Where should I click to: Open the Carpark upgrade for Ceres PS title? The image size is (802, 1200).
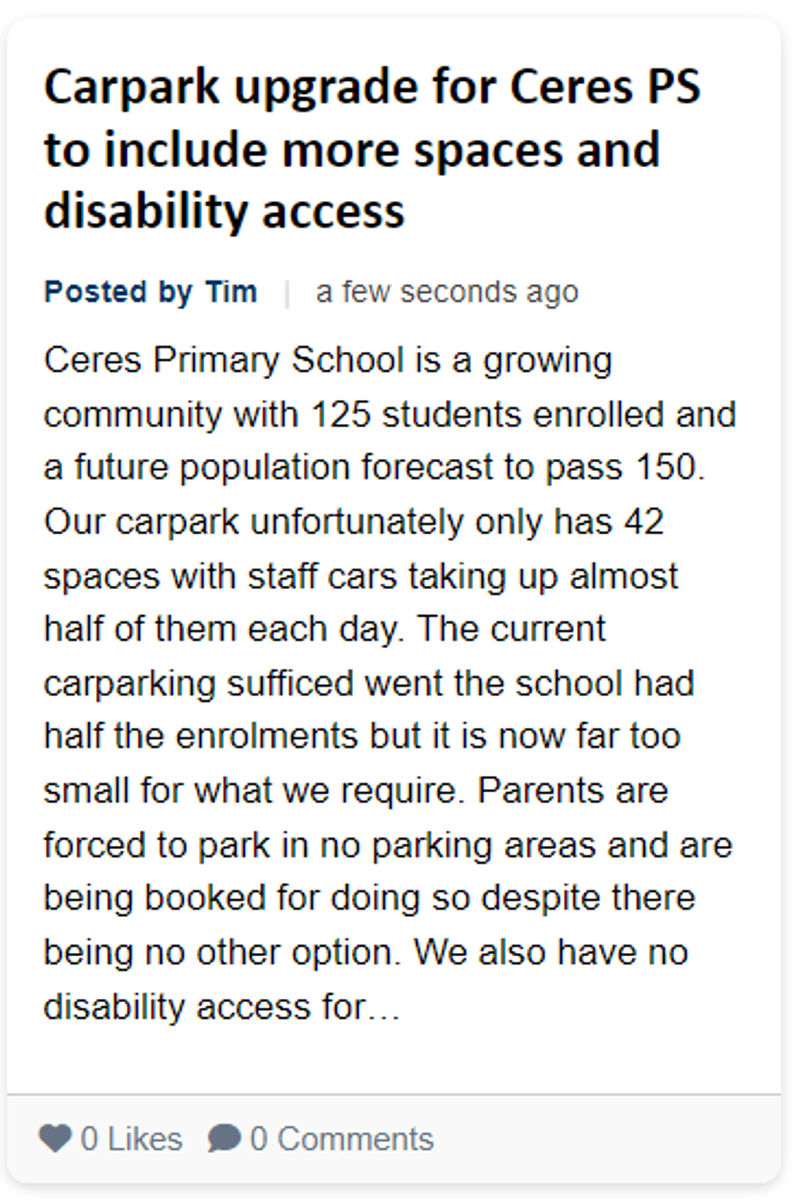(373, 149)
